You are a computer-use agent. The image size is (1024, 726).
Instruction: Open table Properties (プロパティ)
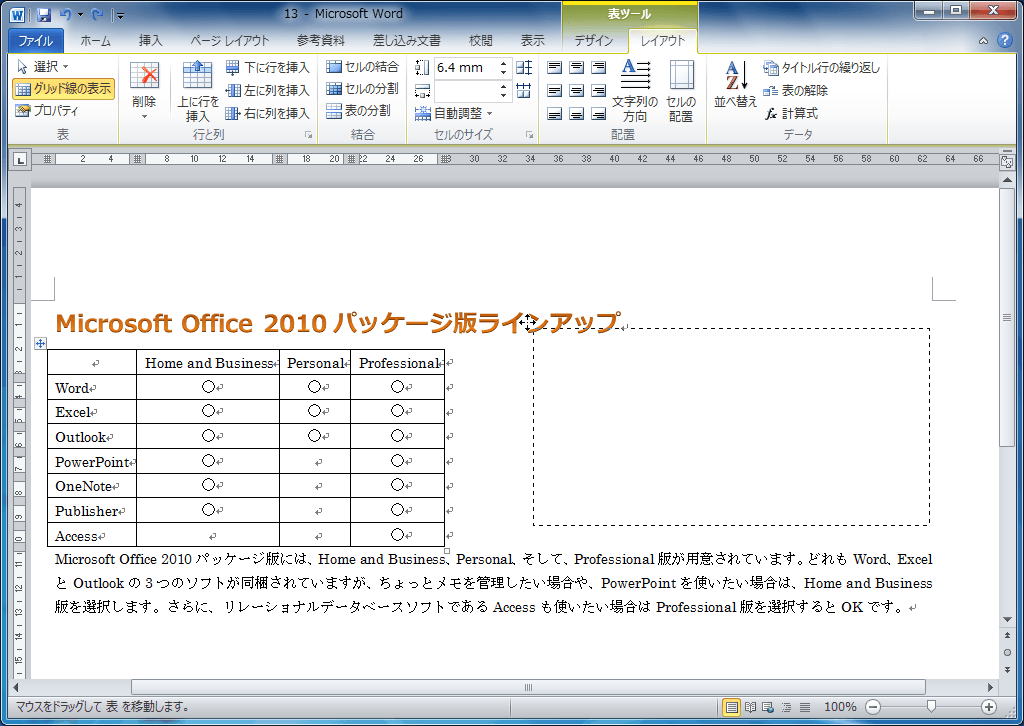click(x=46, y=110)
